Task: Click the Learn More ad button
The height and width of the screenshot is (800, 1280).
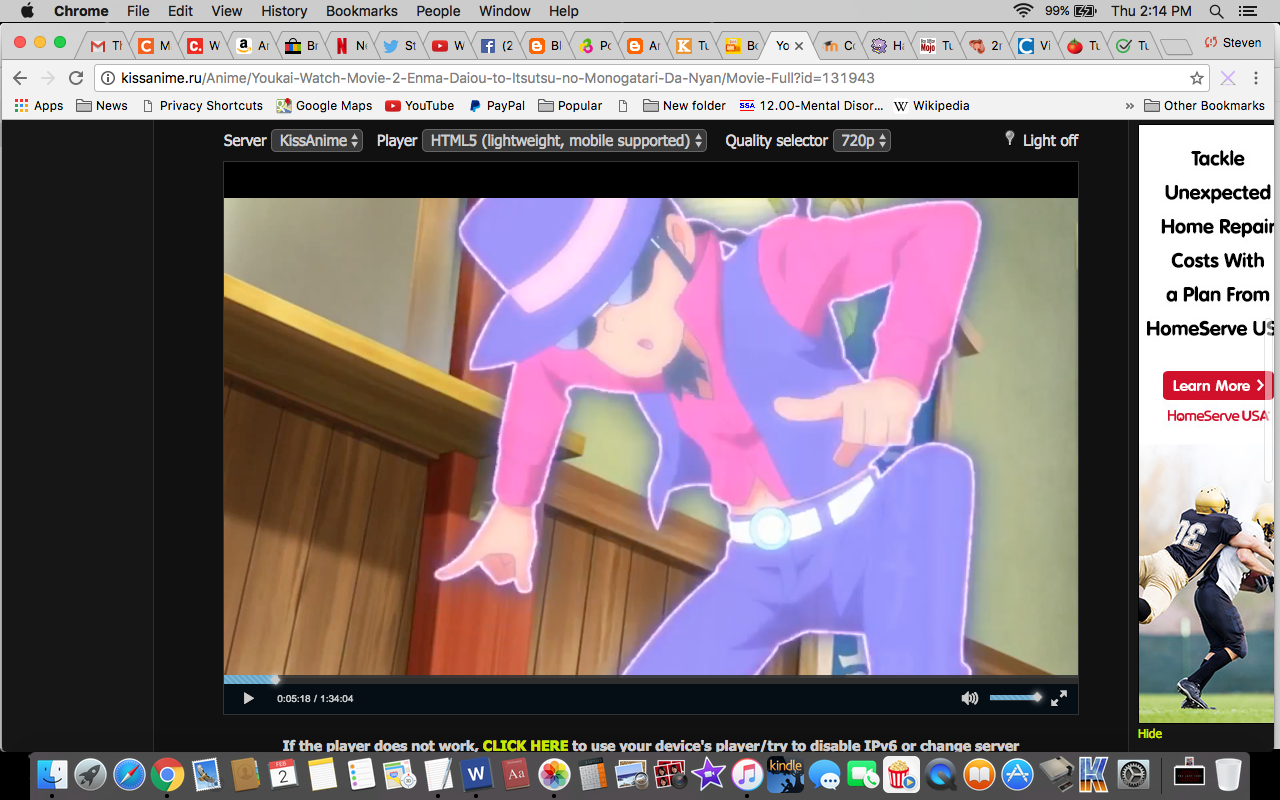Action: pyautogui.click(x=1217, y=386)
